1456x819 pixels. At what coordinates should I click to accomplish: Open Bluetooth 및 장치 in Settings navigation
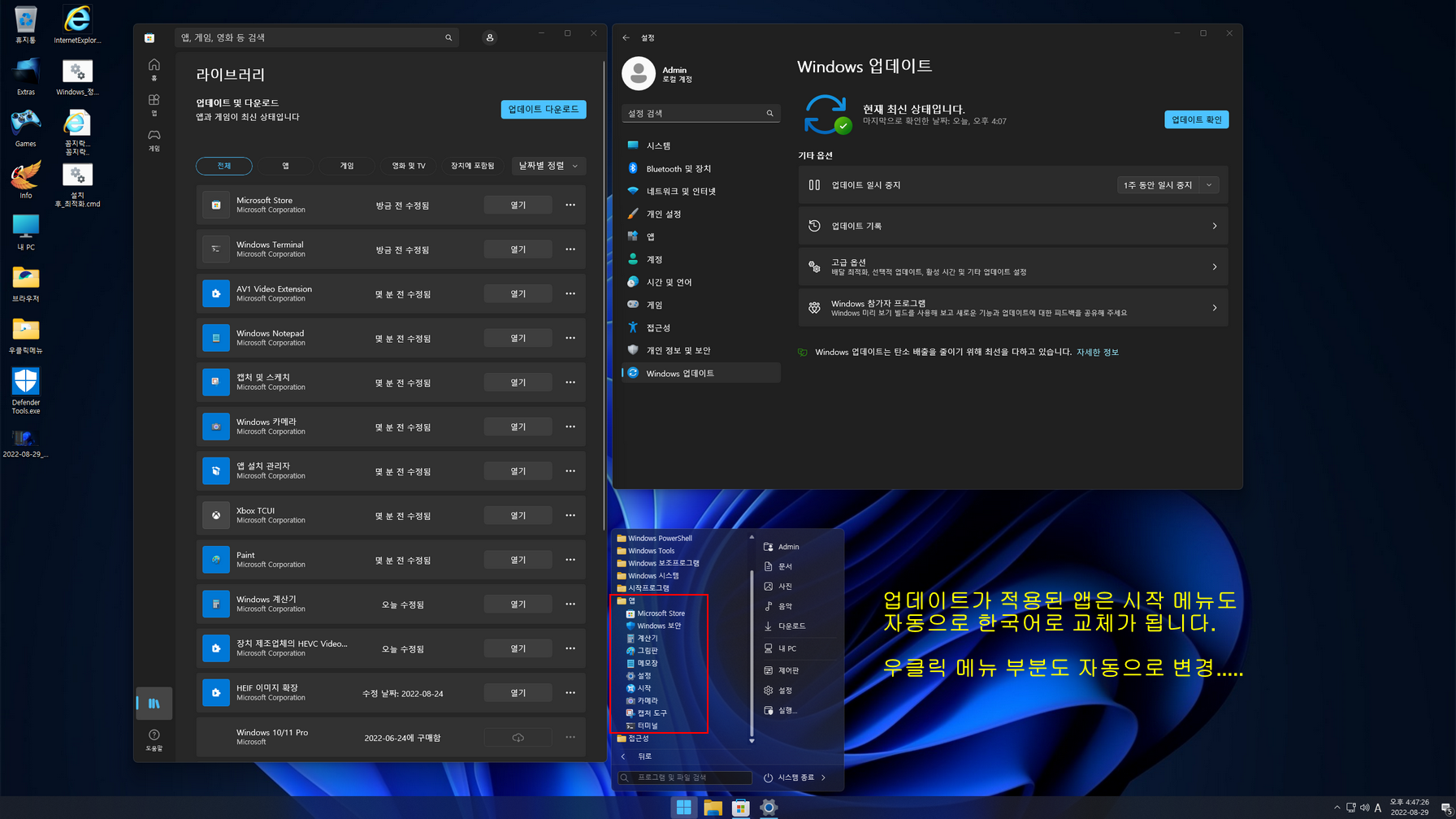click(x=700, y=168)
